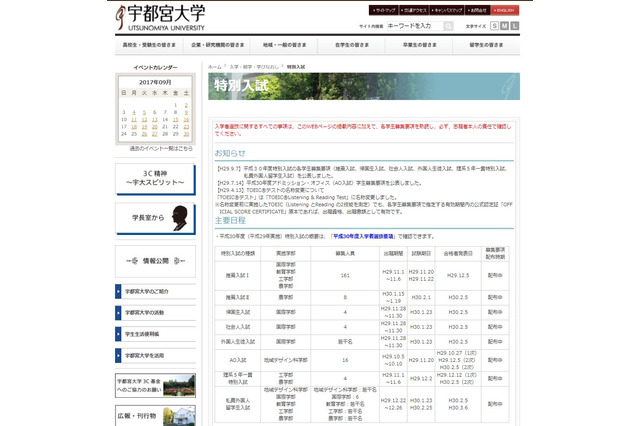Open 留学生の皆さま navigation tab
640x426 pixels.
pyautogui.click(x=486, y=45)
